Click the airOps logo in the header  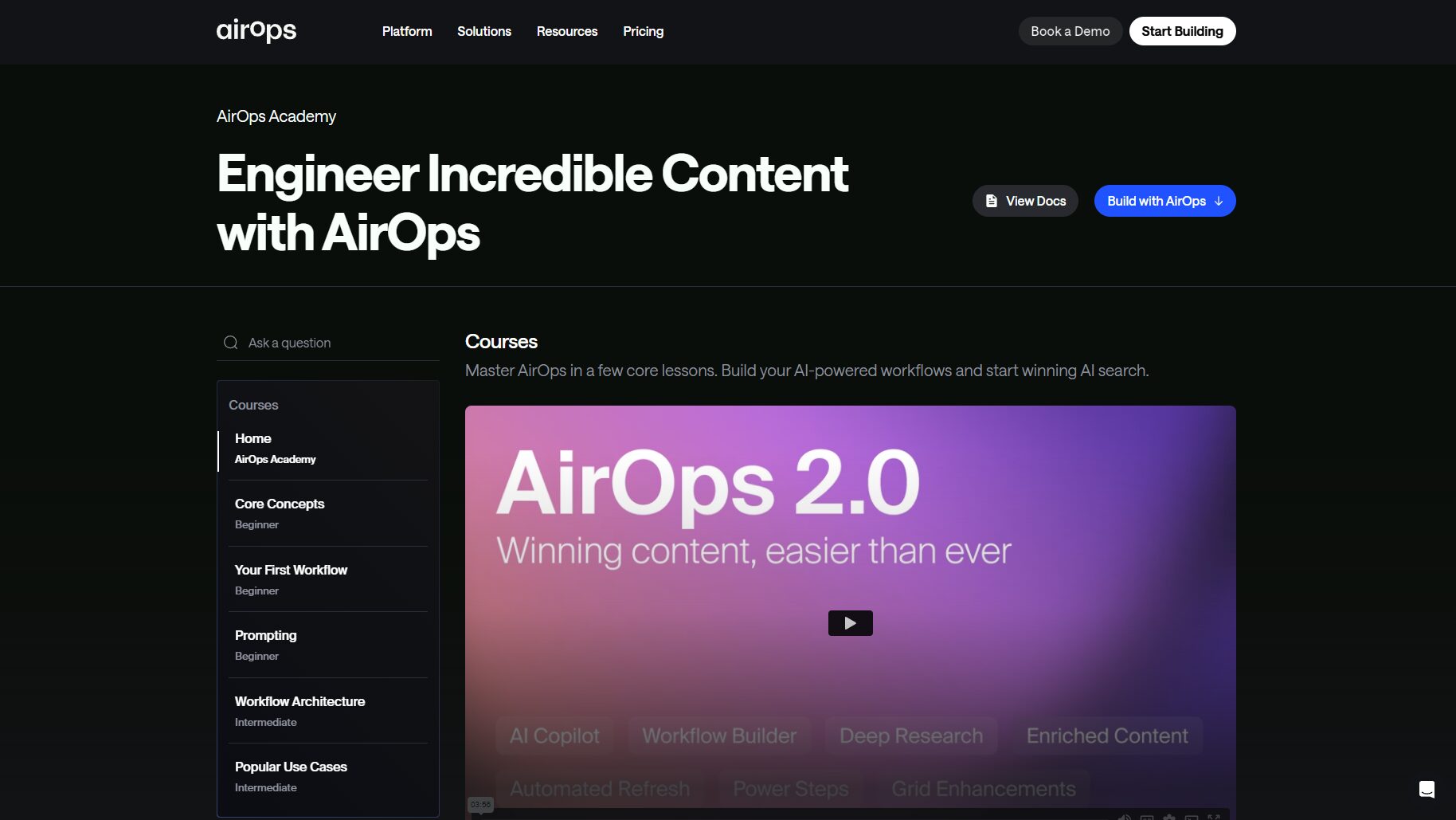256,31
